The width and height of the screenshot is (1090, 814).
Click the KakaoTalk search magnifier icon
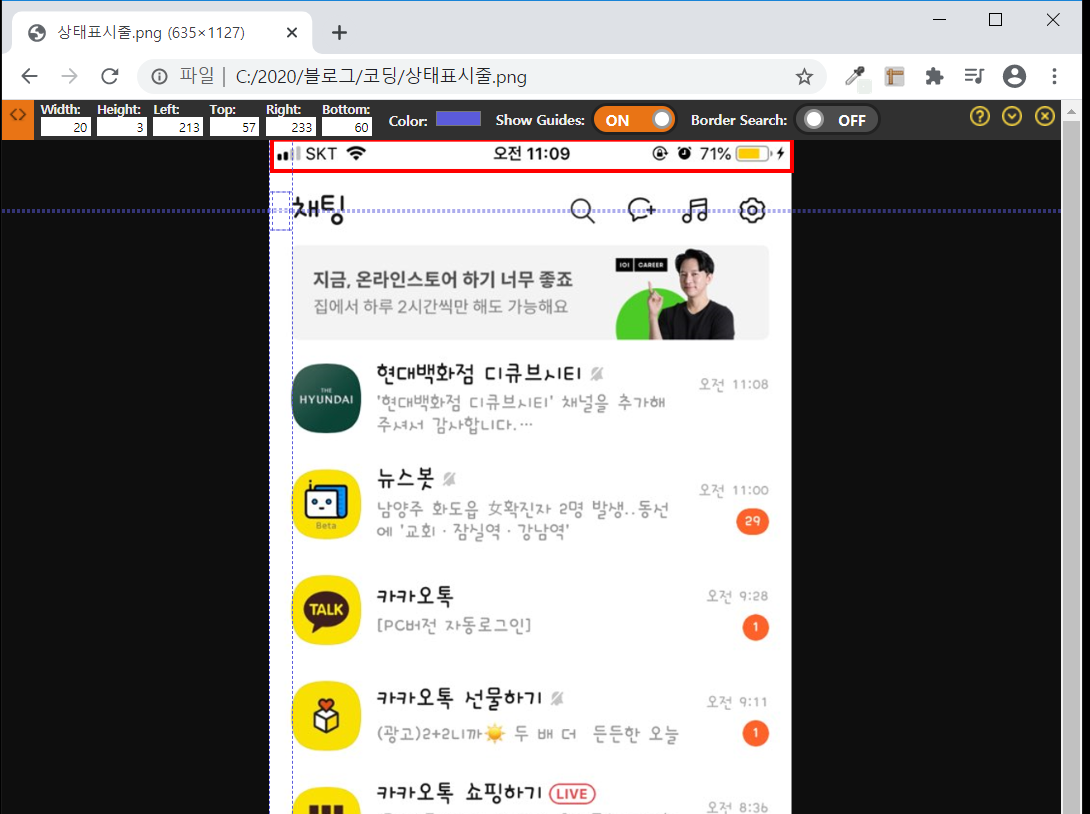pyautogui.click(x=583, y=211)
